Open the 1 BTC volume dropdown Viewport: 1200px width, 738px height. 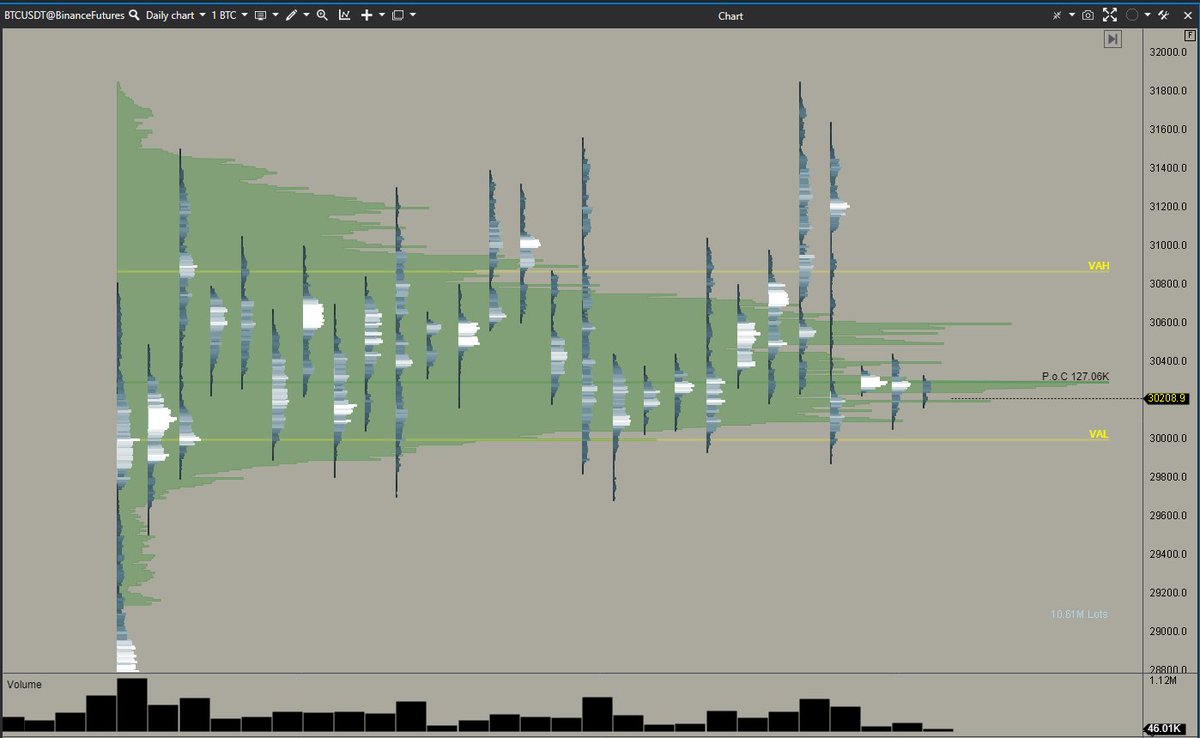229,15
